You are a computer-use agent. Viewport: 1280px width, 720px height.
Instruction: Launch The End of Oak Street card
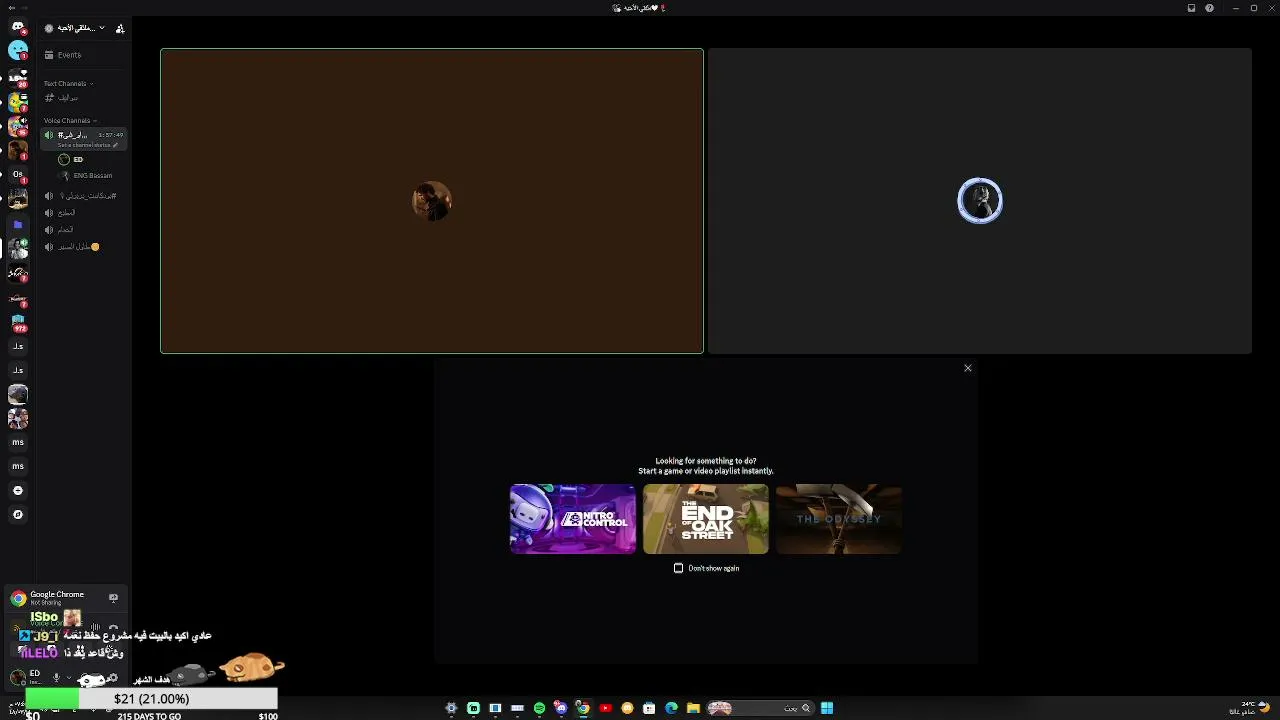706,519
